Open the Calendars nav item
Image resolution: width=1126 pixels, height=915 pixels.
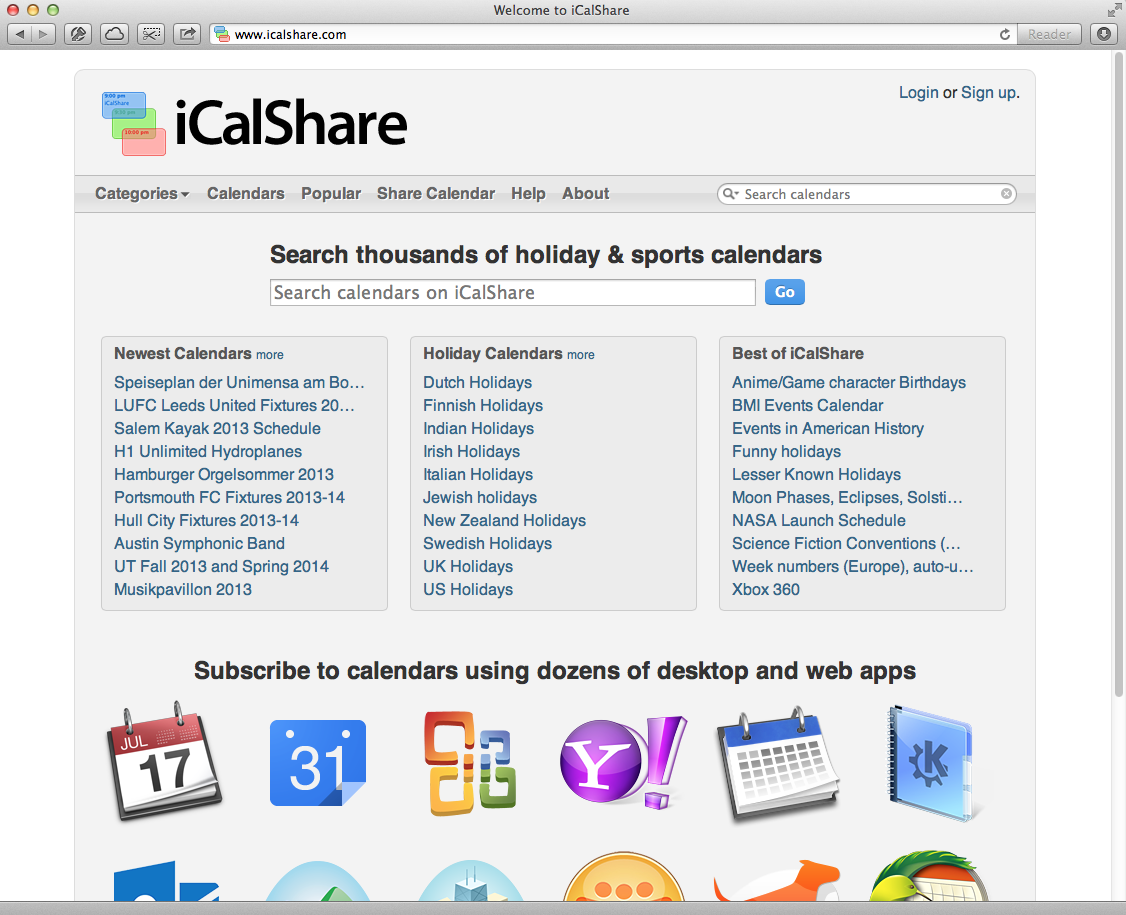click(x=246, y=193)
